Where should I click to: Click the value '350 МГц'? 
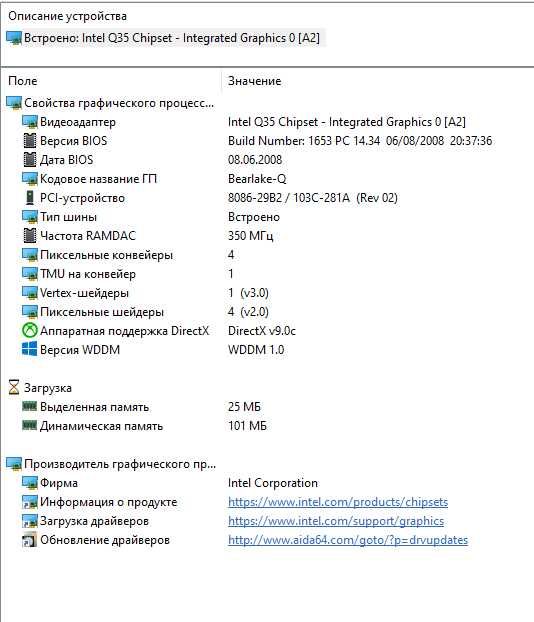(251, 236)
